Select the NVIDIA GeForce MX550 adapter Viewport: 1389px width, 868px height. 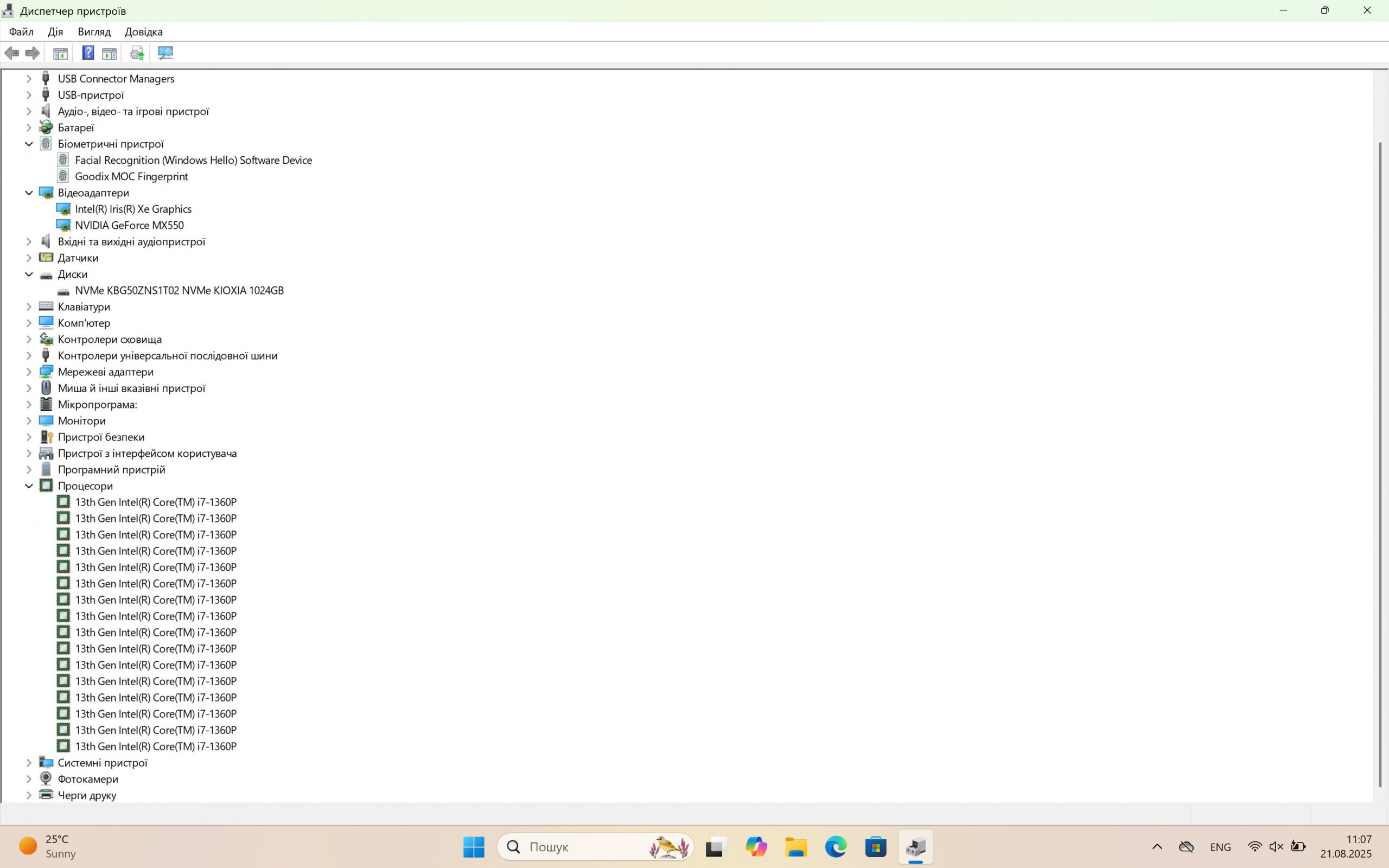129,225
